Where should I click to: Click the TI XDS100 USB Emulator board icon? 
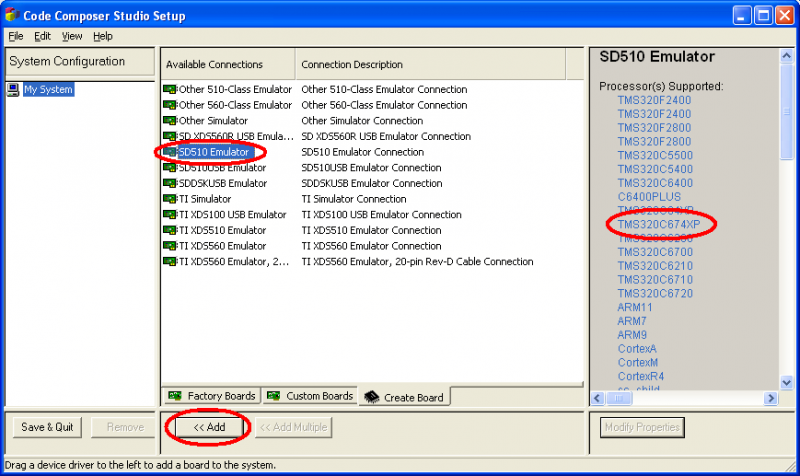point(169,215)
